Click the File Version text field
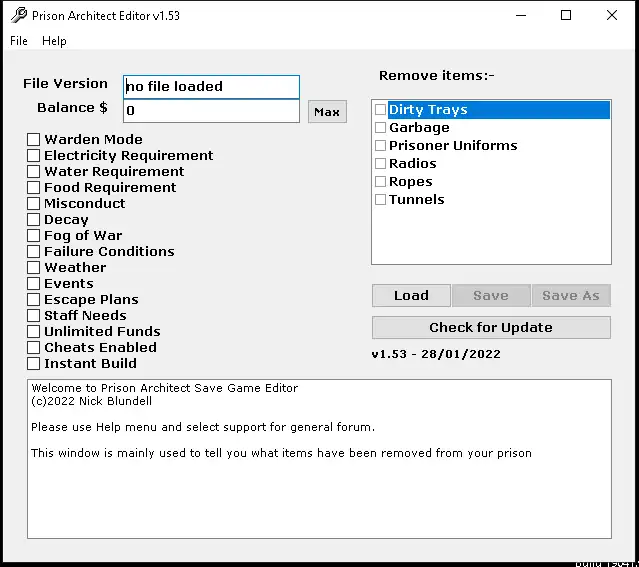 click(211, 86)
